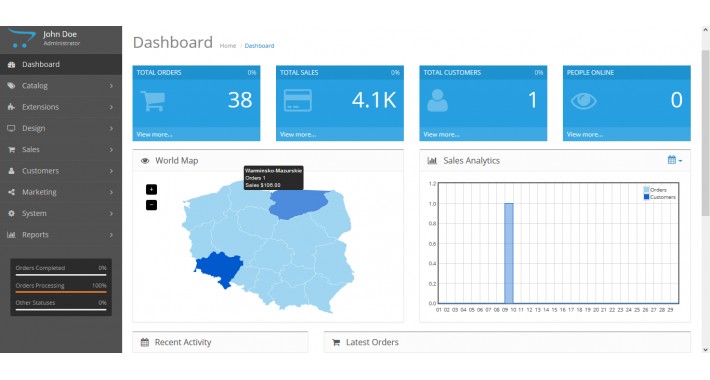
Task: Click the Design monitor icon
Action: pos(11,128)
